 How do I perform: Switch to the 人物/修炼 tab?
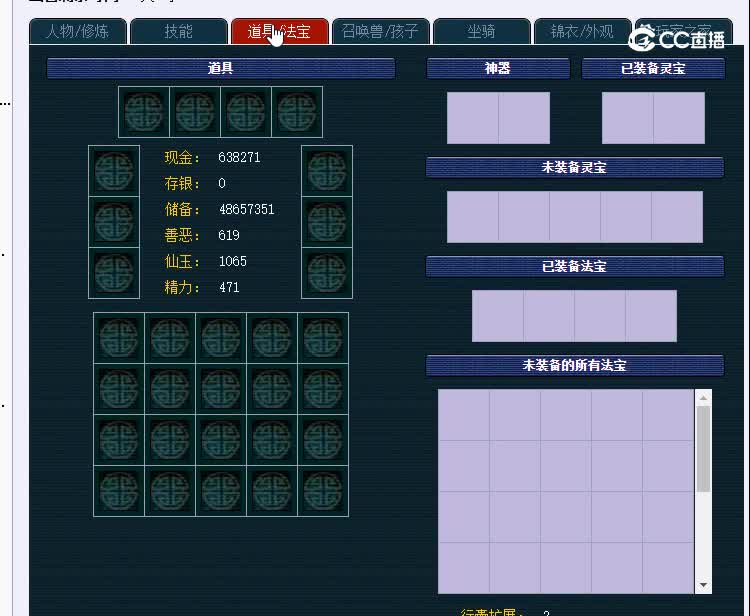(x=77, y=31)
